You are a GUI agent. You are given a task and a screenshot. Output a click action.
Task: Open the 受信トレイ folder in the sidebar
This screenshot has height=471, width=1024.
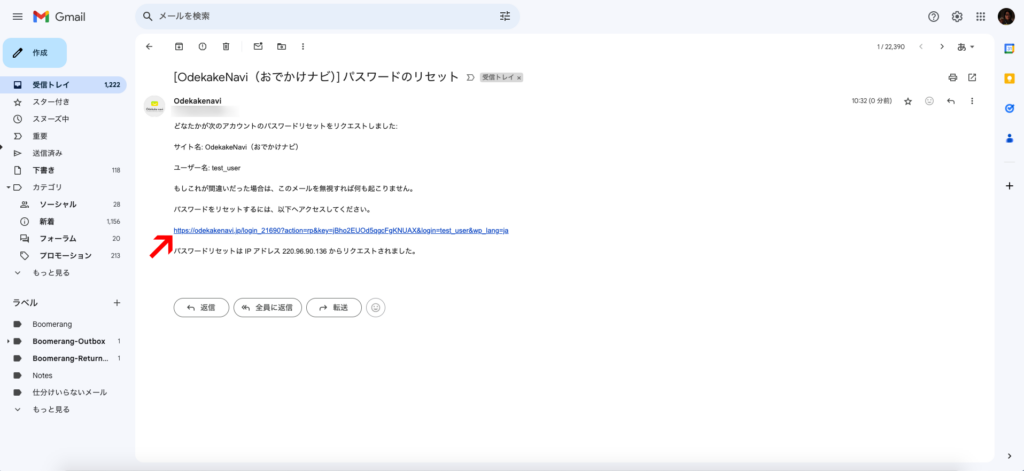pos(50,85)
